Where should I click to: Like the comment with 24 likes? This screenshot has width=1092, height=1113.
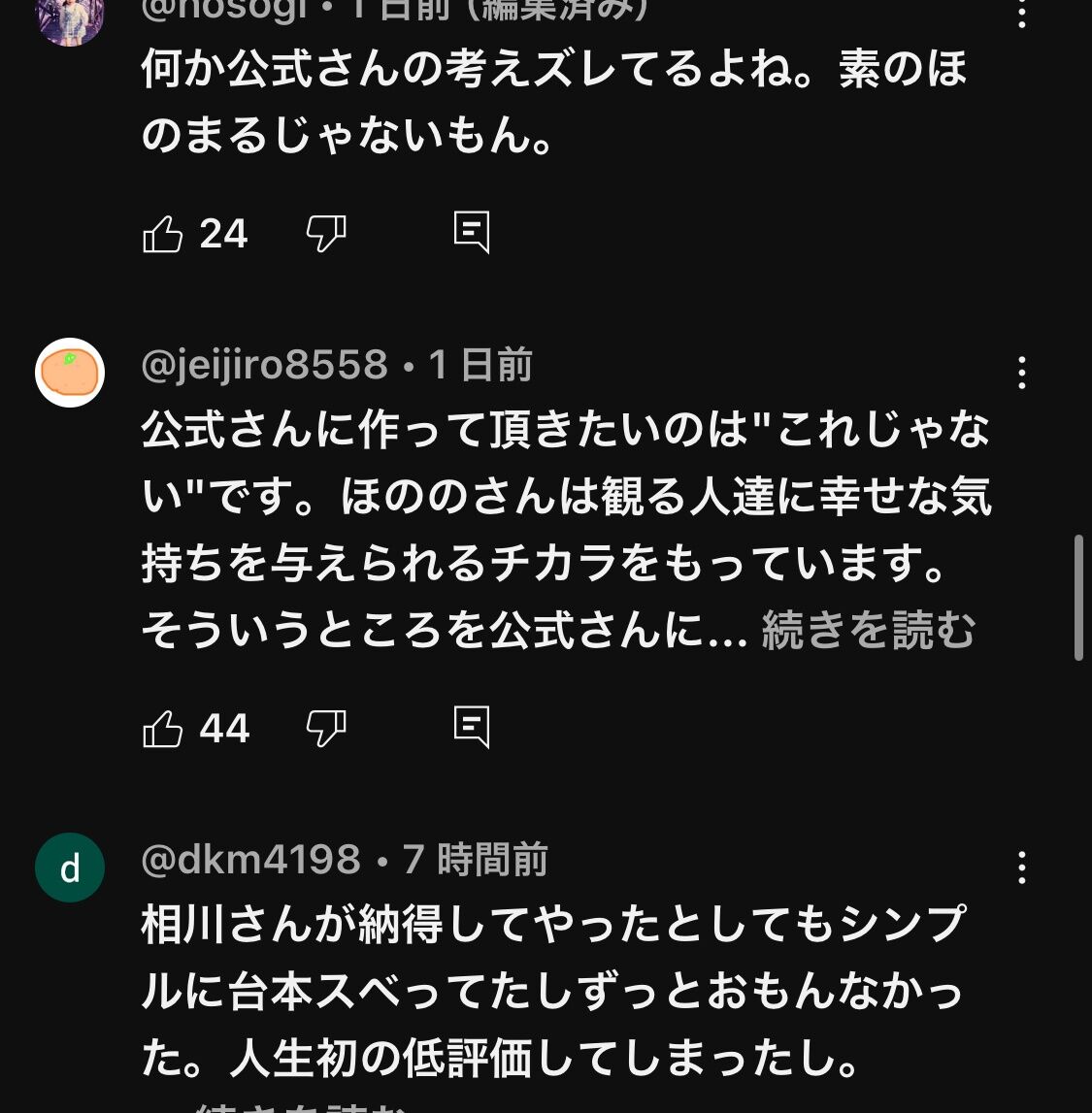(x=163, y=234)
